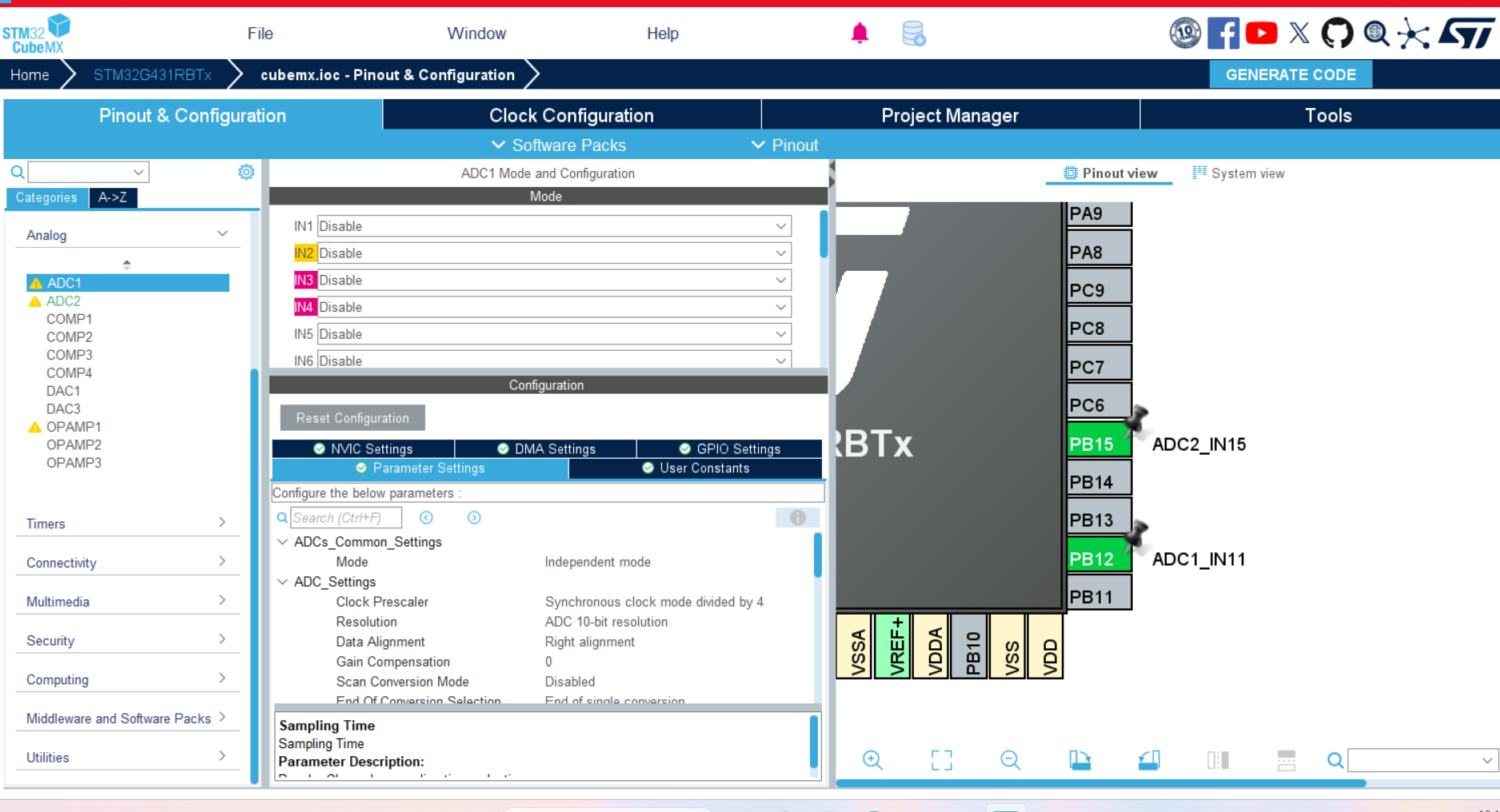Open the Software Packs dropdown menu
This screenshot has width=1500, height=812.
558,145
